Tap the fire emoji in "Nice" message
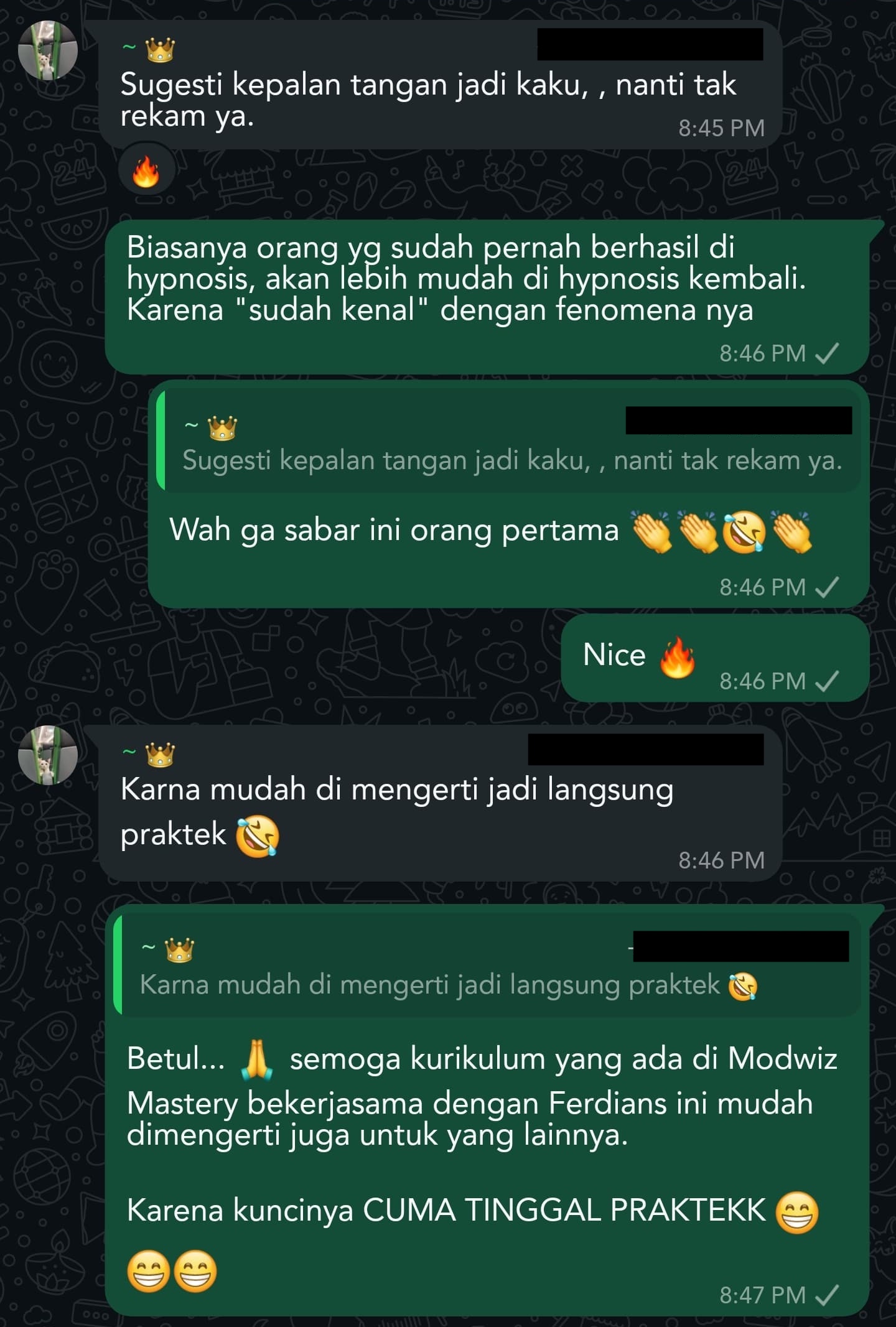The width and height of the screenshot is (896, 1327). pos(677,657)
